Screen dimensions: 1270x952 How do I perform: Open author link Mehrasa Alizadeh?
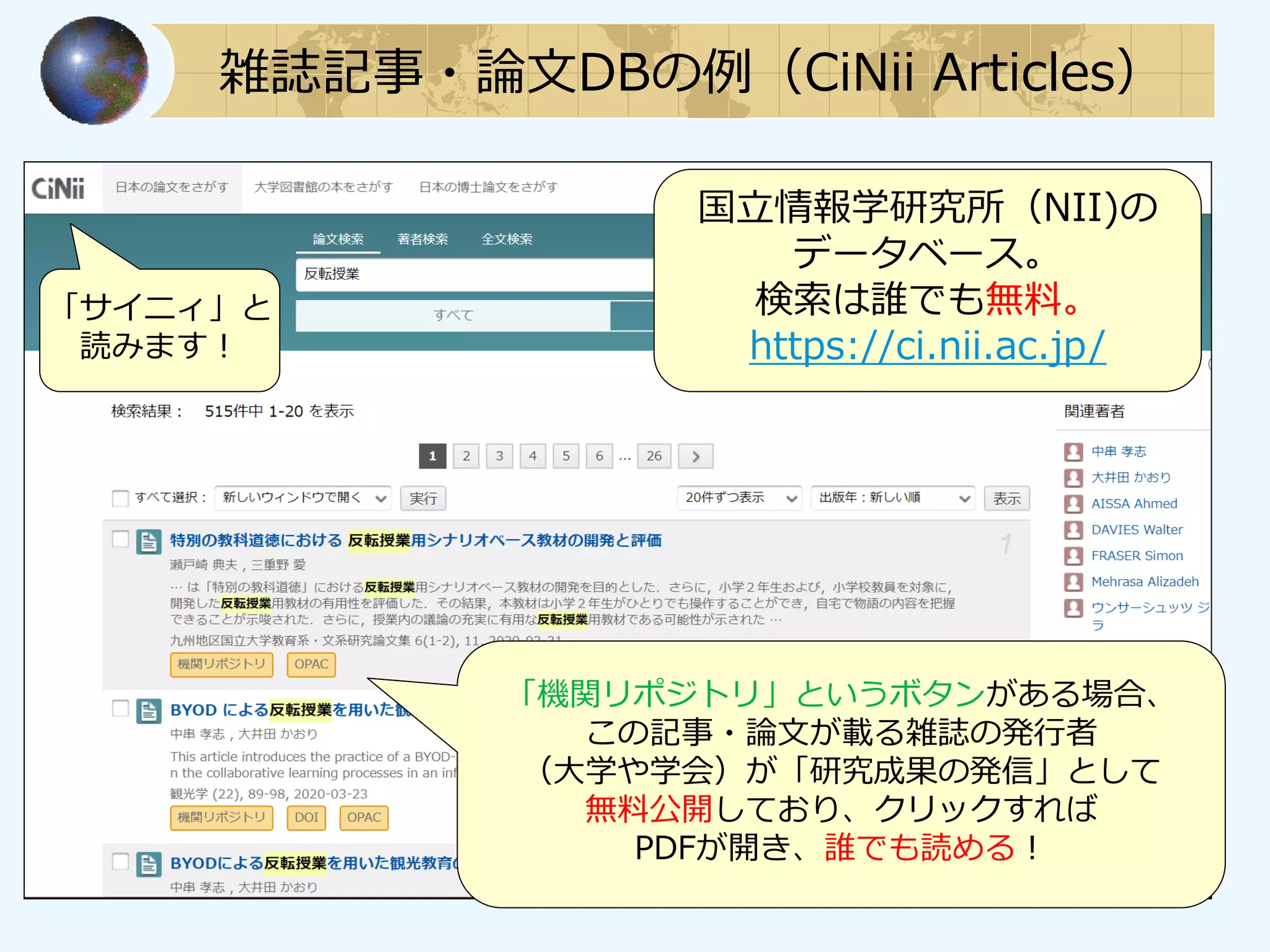[x=1145, y=582]
